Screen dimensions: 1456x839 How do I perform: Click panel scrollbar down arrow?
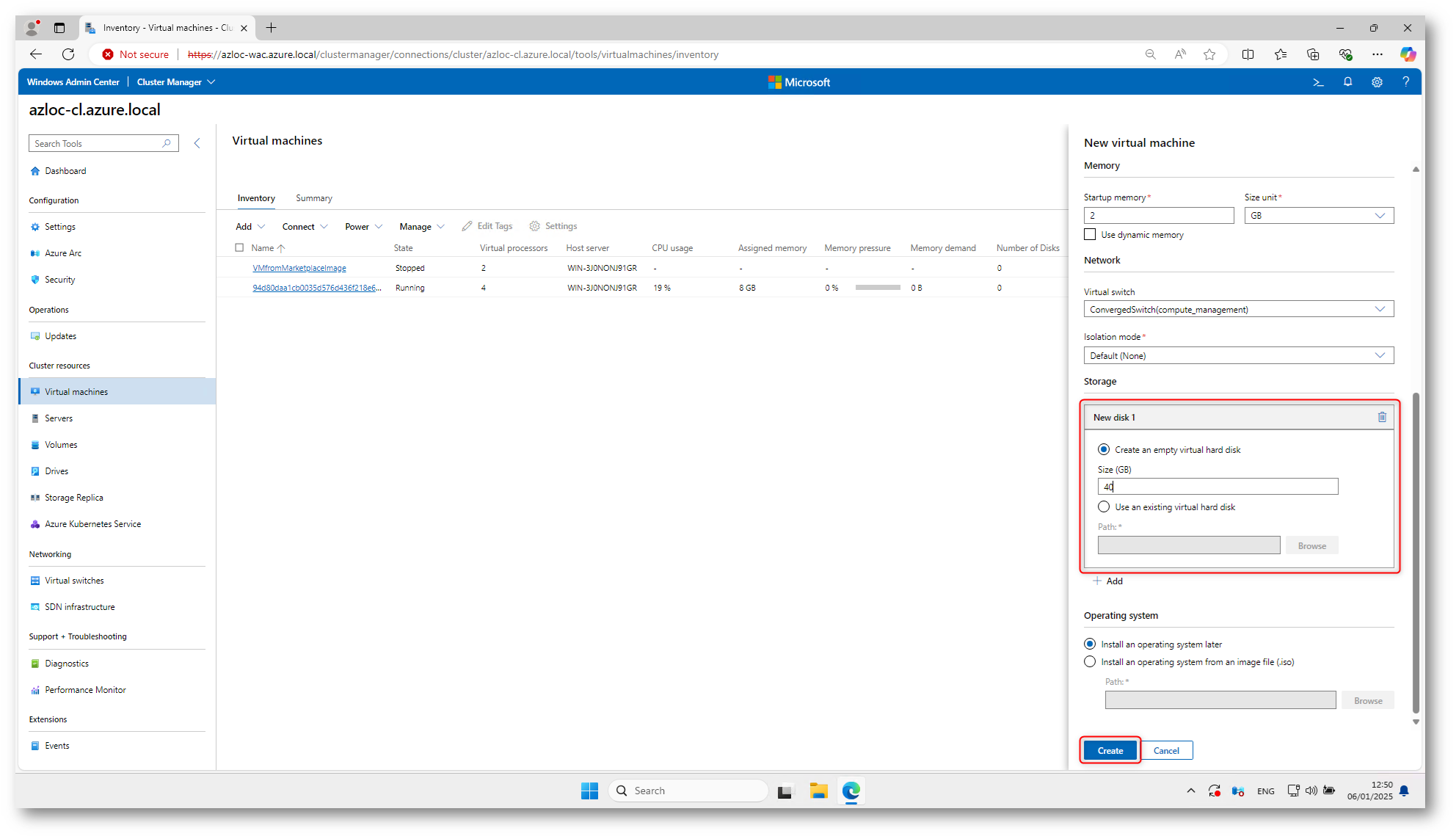1416,722
